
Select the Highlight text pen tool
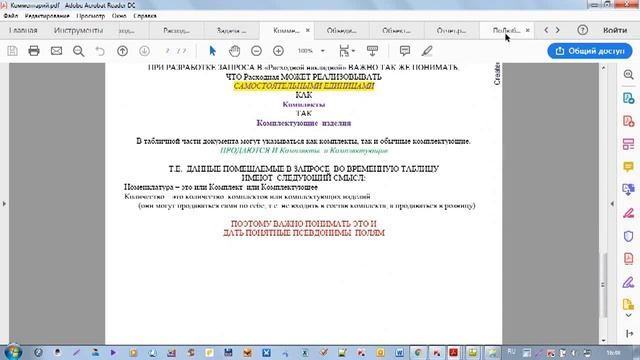click(x=427, y=51)
